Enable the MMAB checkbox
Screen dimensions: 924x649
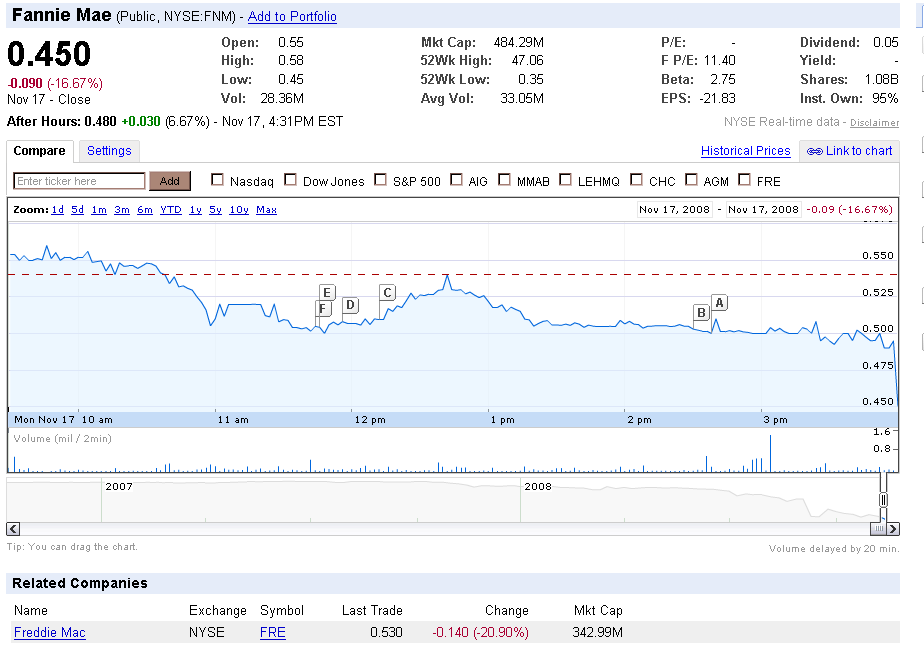point(504,180)
